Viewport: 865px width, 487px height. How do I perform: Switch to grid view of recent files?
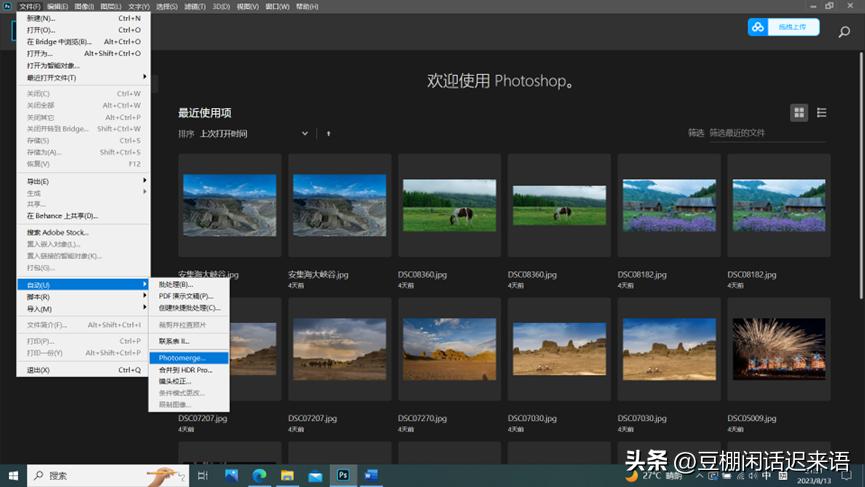point(799,113)
